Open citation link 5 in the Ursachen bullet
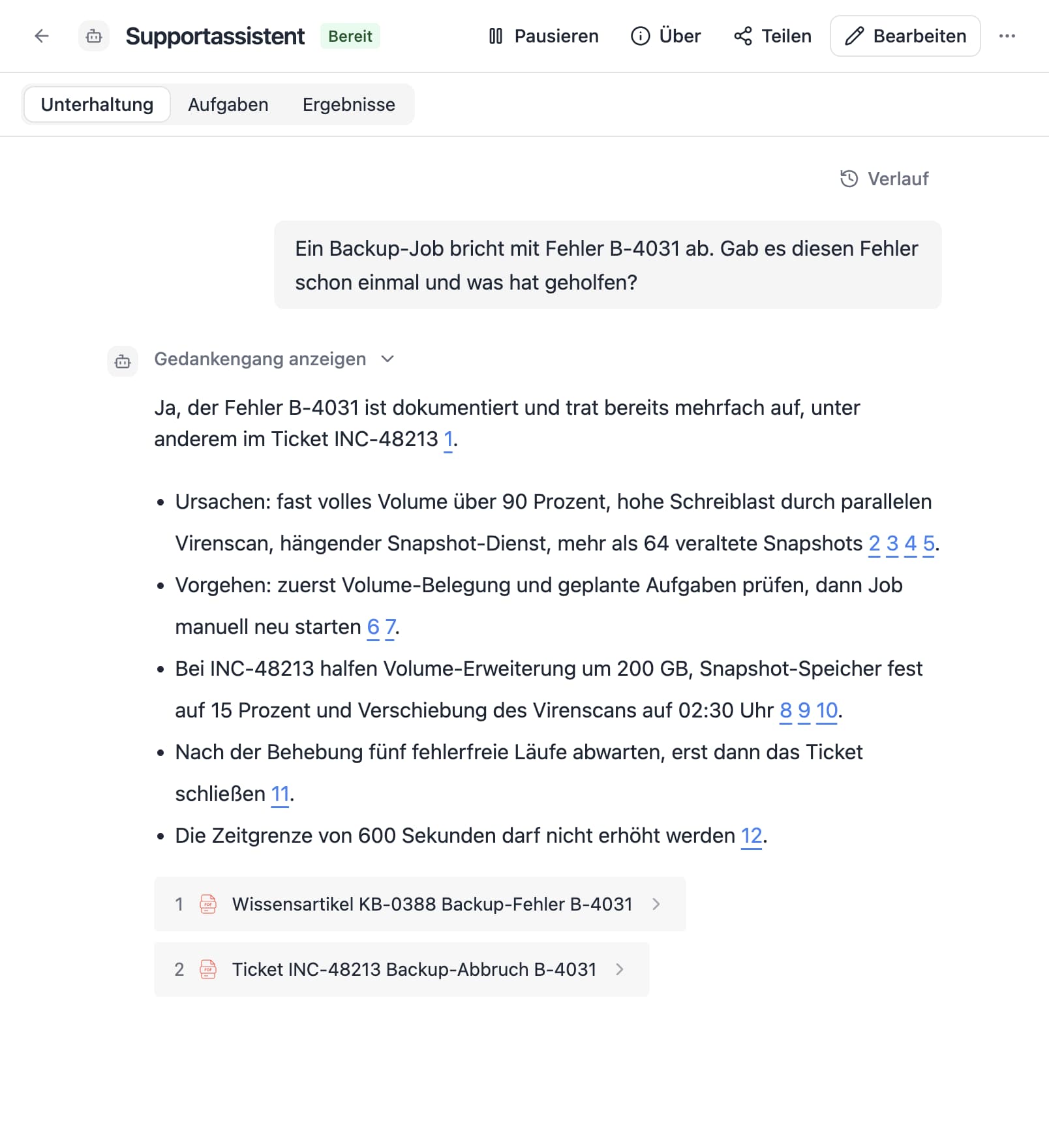The height and width of the screenshot is (1148, 1049). [x=928, y=544]
